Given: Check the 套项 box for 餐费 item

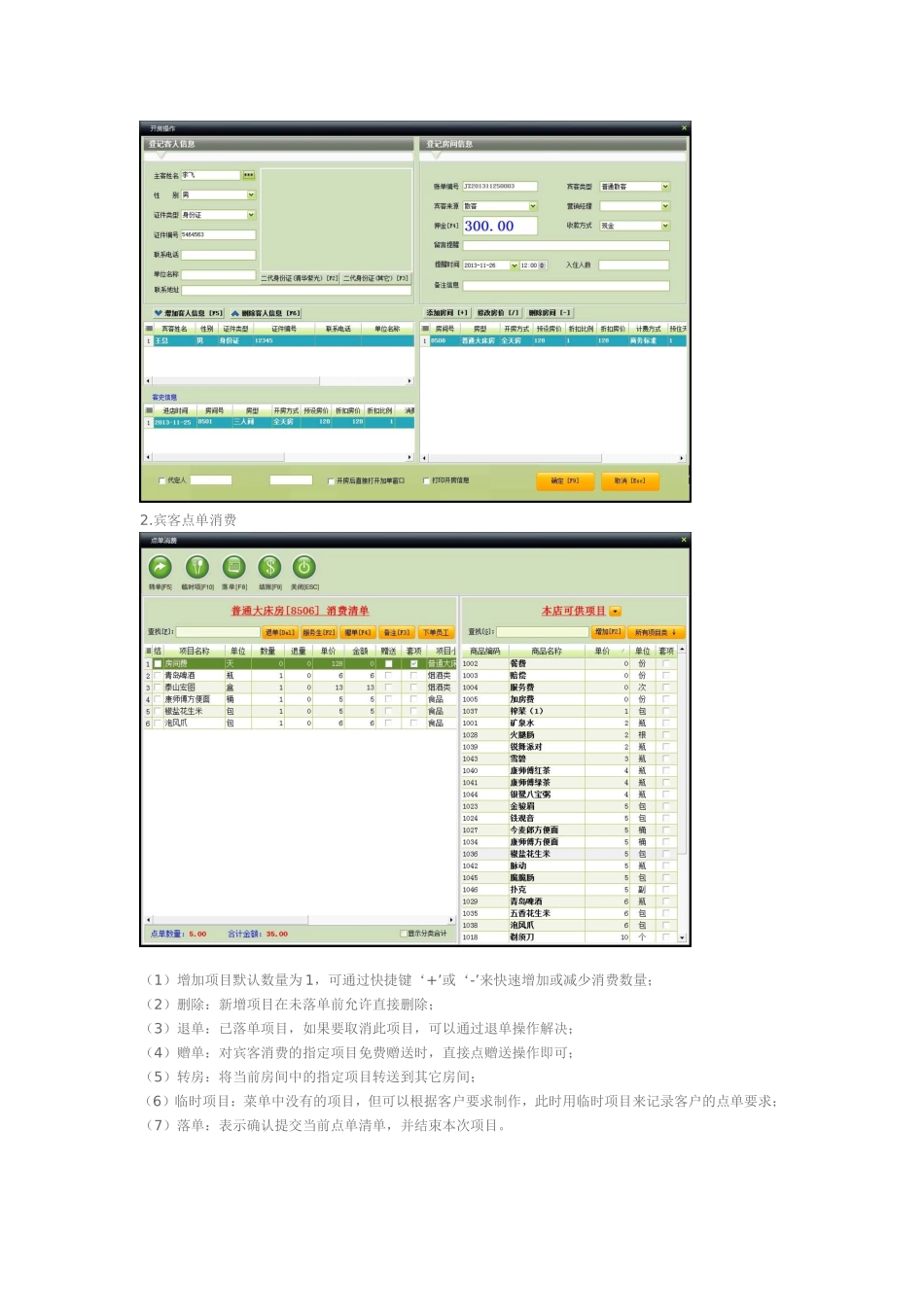Looking at the screenshot, I should pos(666,663).
